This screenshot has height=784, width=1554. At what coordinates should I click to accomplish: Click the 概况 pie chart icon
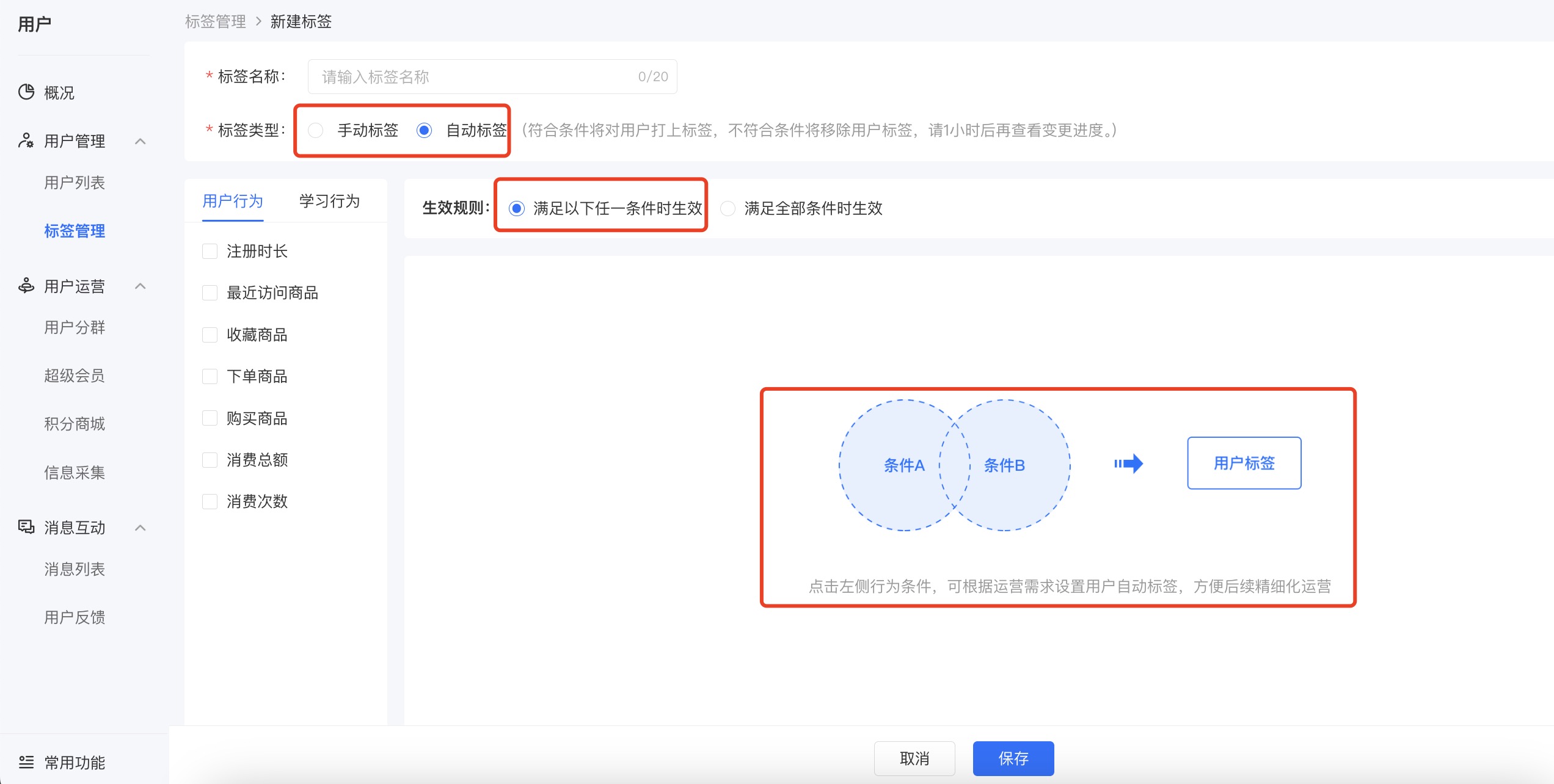tap(26, 92)
